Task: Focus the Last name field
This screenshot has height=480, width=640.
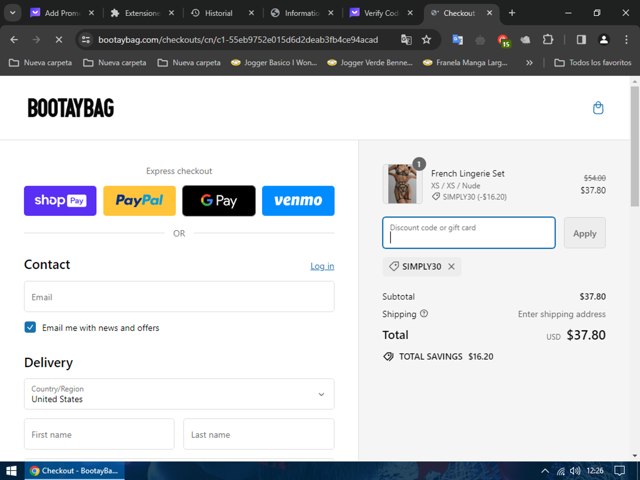Action: point(259,434)
